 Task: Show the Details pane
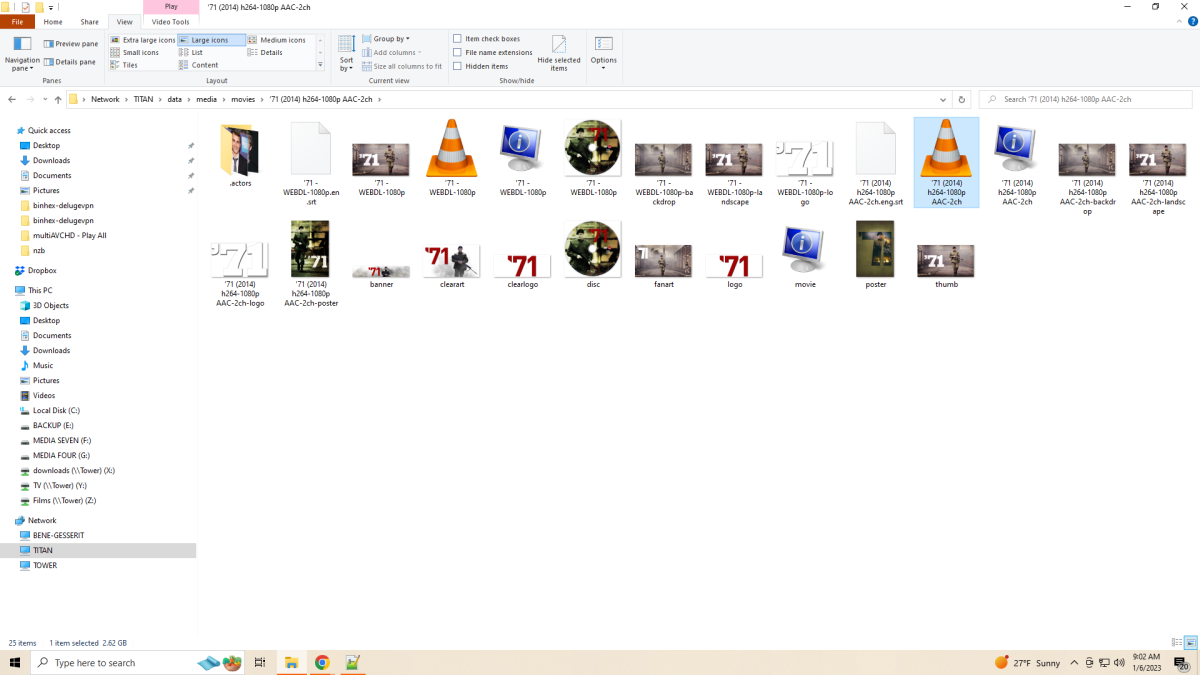pos(71,60)
